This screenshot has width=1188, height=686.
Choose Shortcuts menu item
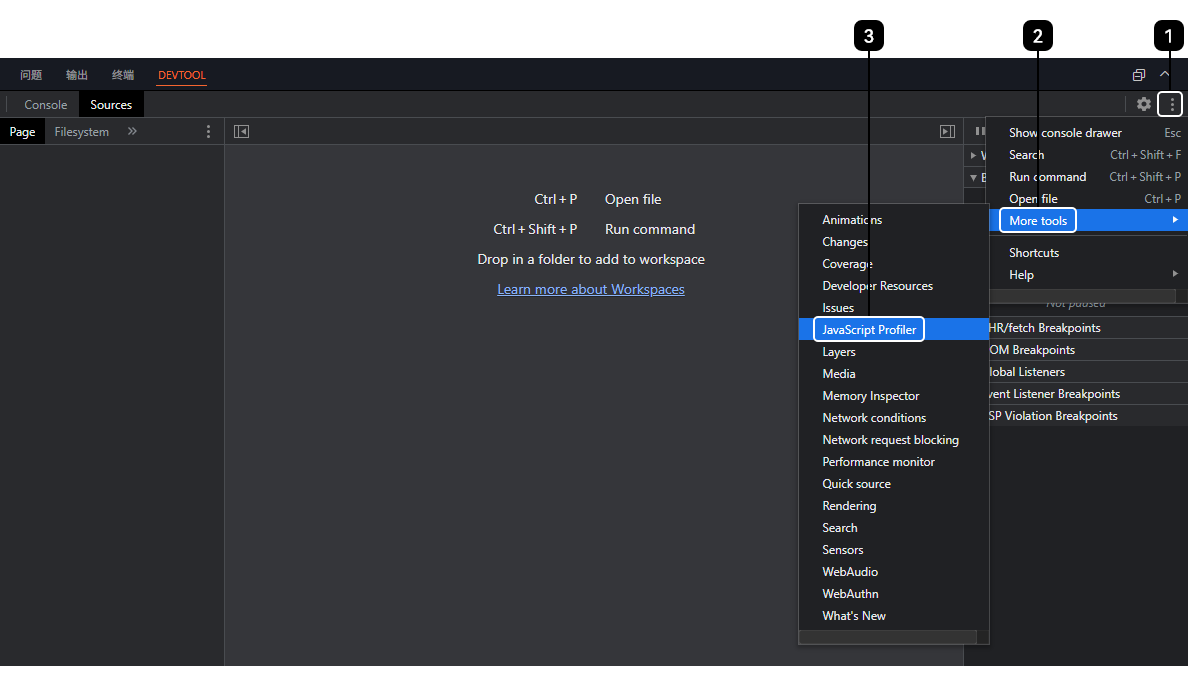[1088, 252]
